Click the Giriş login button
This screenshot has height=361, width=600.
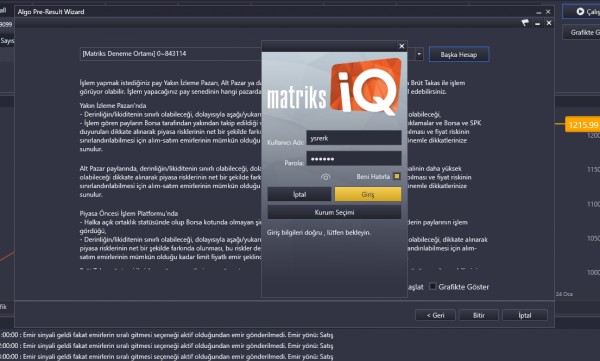[x=368, y=194]
